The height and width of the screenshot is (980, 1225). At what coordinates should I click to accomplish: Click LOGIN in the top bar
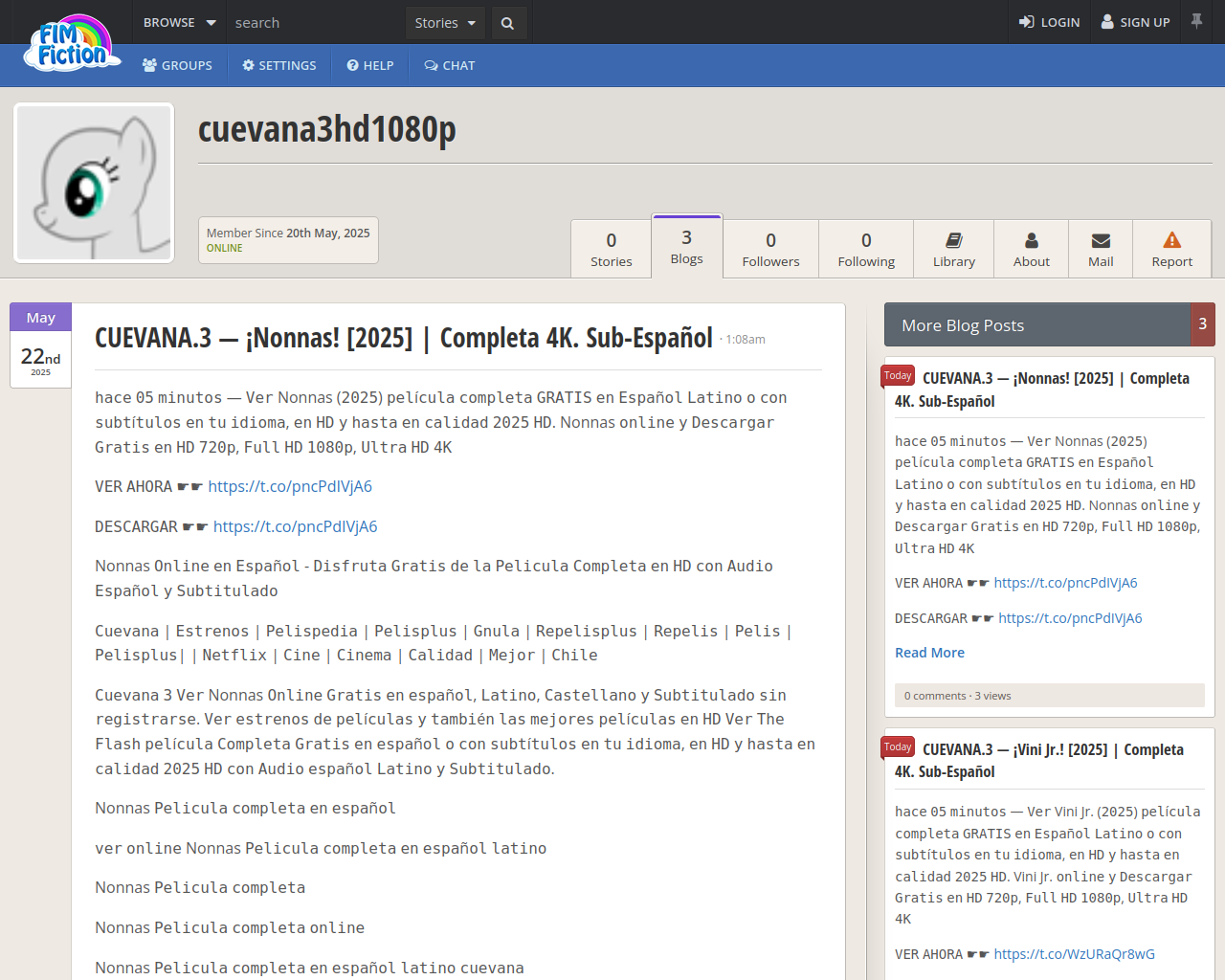tap(1049, 22)
